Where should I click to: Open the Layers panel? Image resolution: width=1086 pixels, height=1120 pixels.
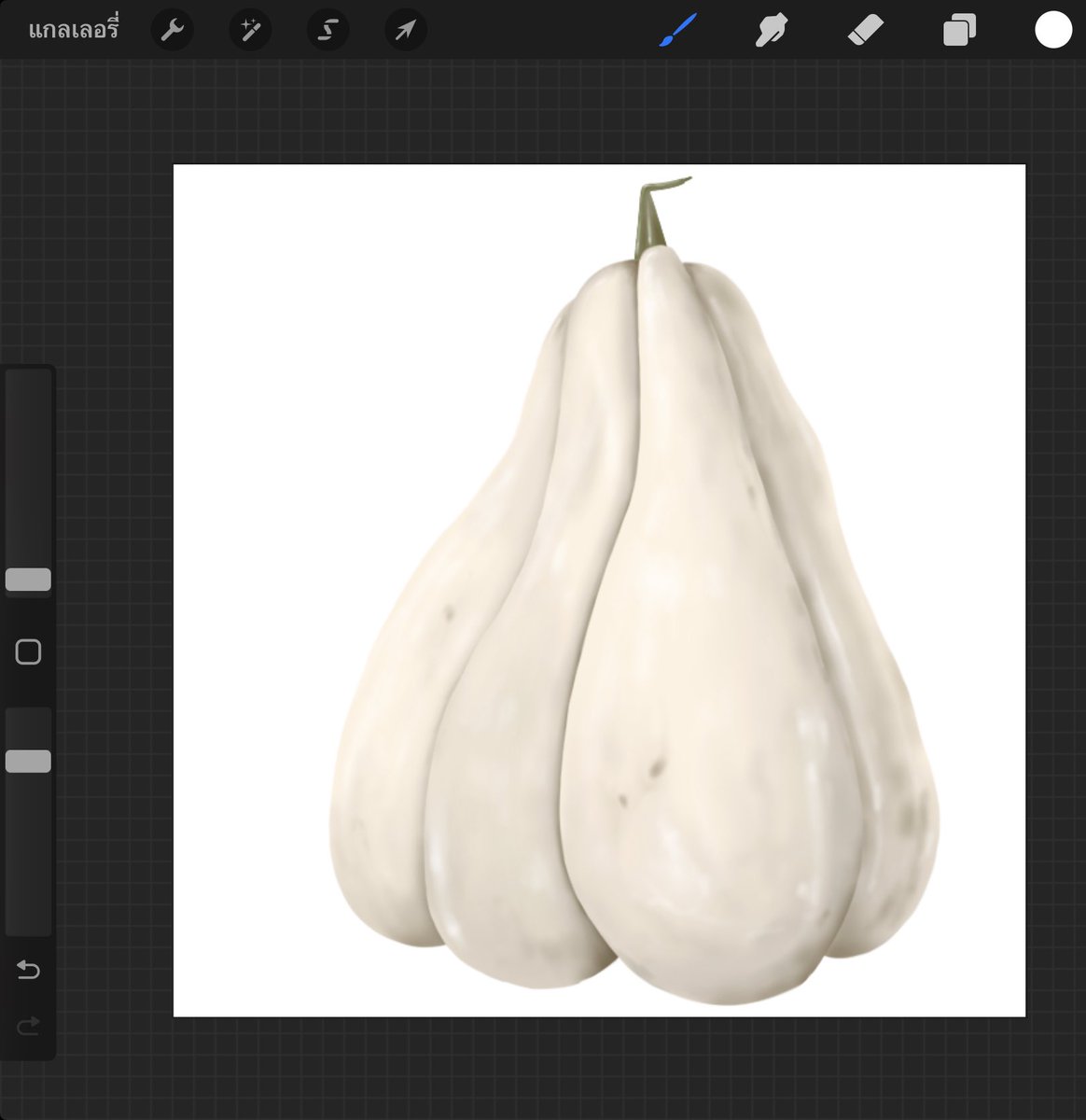click(959, 31)
